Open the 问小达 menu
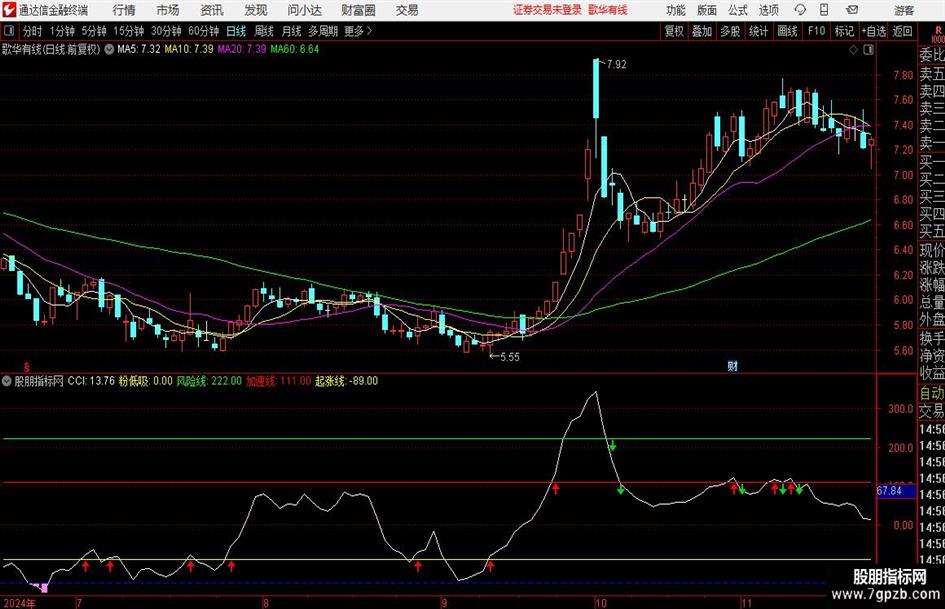The width and height of the screenshot is (945, 609). point(304,10)
